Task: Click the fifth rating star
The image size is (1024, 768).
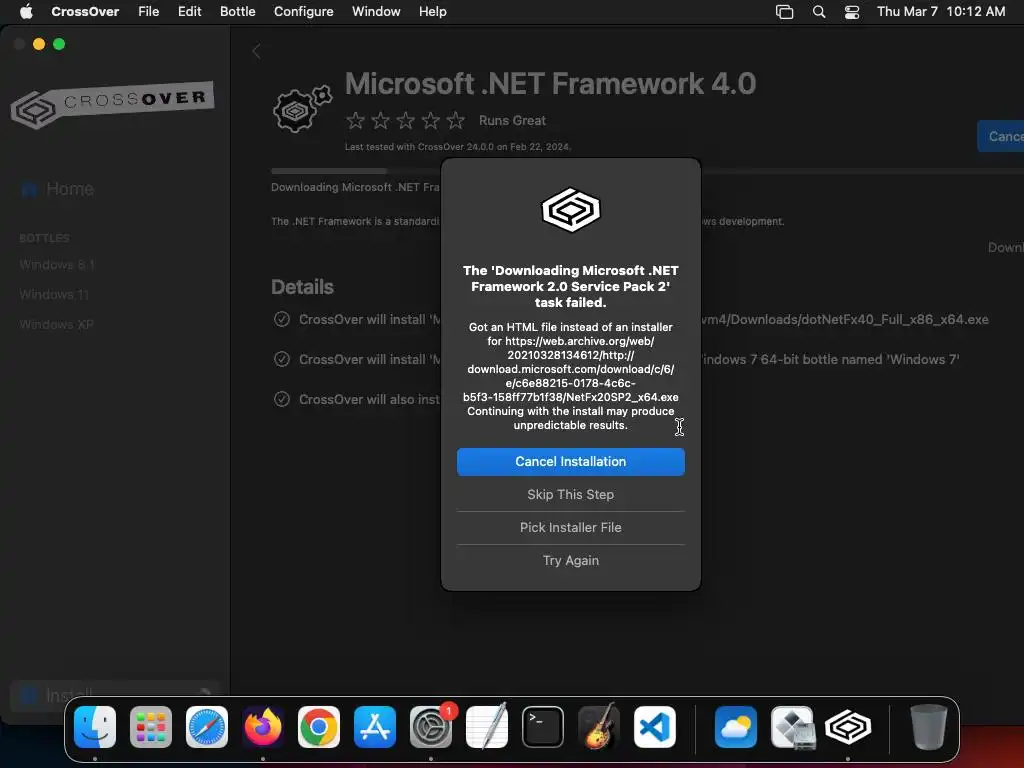Action: [456, 120]
